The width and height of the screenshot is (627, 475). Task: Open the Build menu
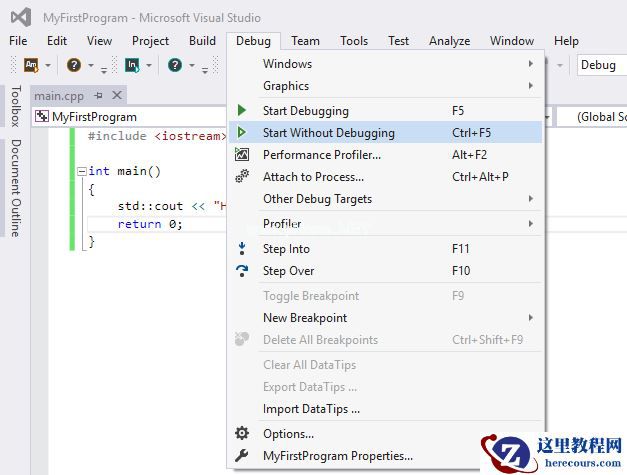202,41
